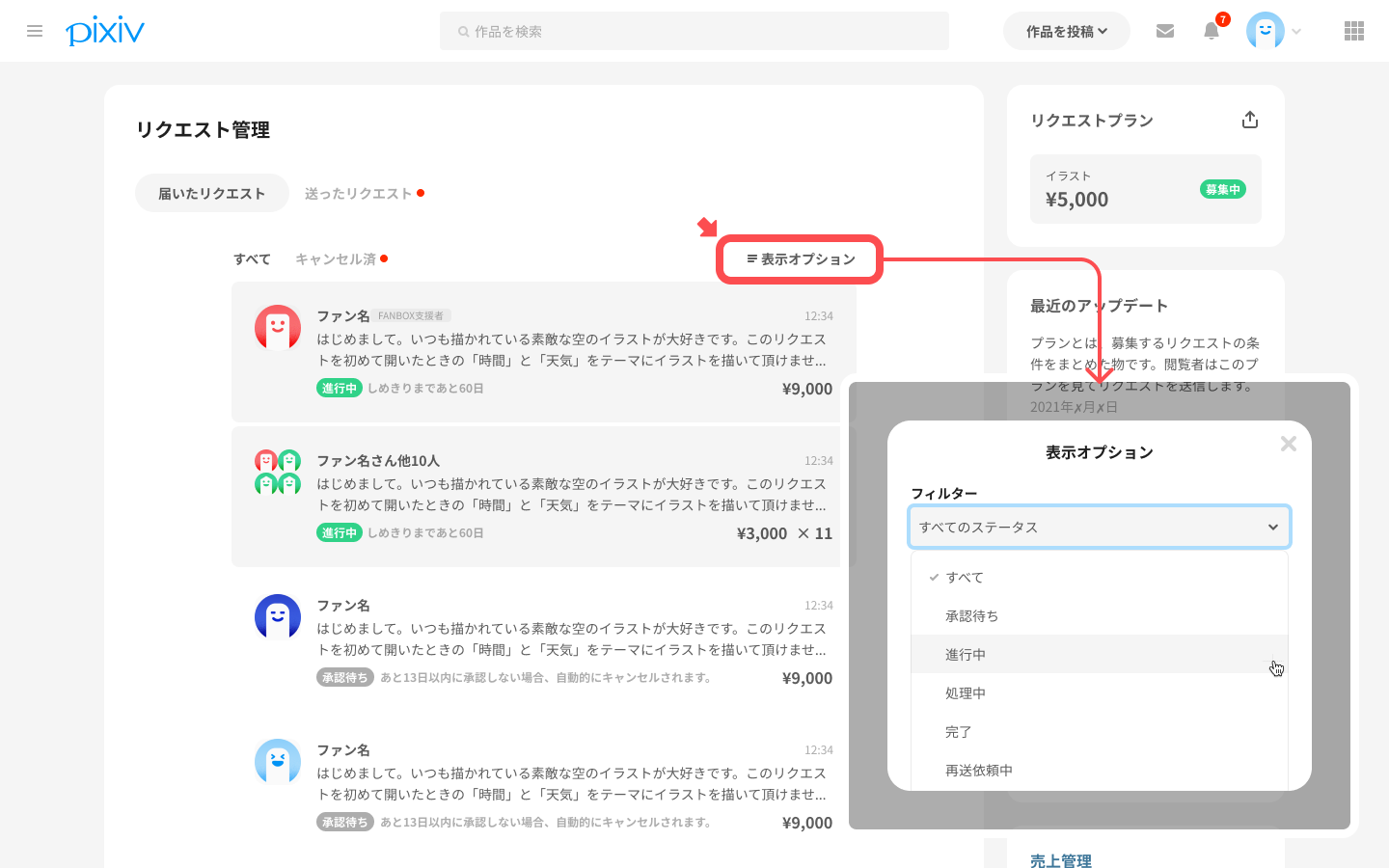The height and width of the screenshot is (868, 1389).
Task: Choose 承認待ち from the filter list
Action: 971,616
